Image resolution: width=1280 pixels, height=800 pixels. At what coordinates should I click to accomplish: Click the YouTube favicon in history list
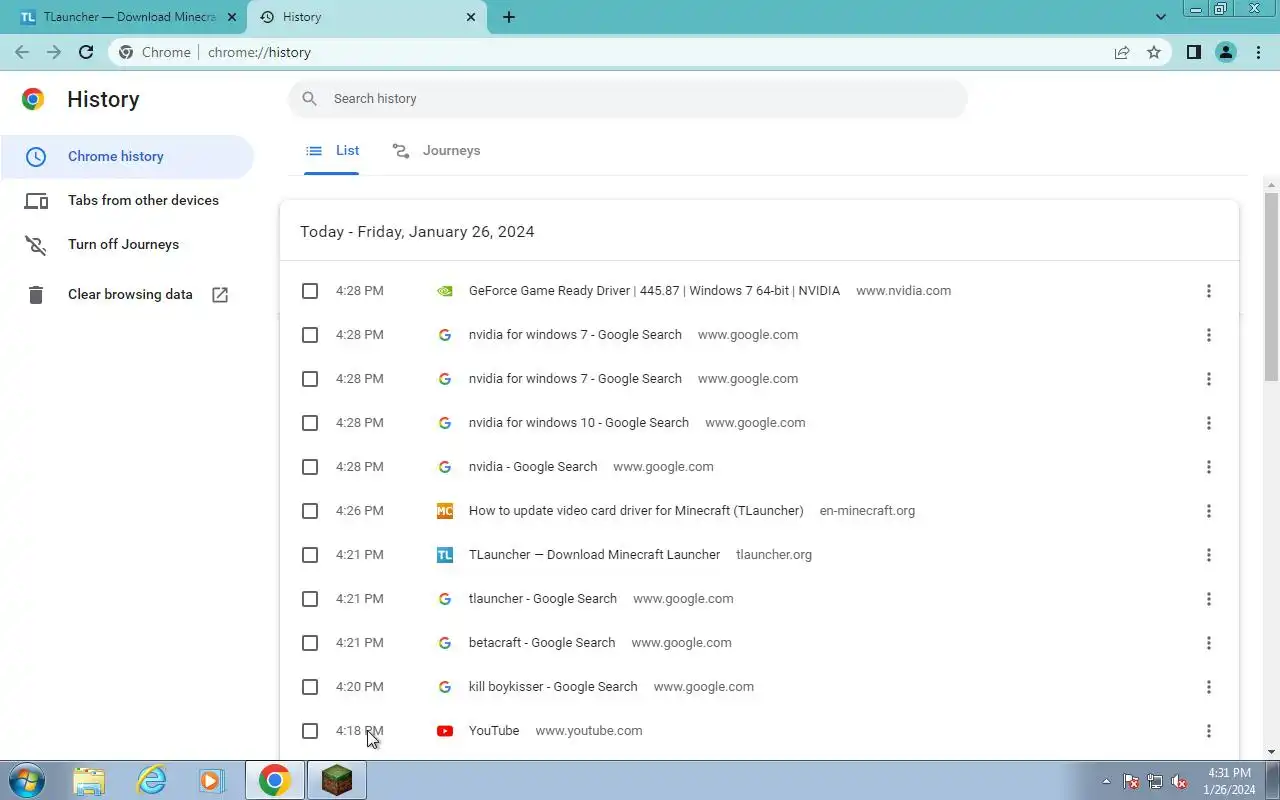[445, 731]
